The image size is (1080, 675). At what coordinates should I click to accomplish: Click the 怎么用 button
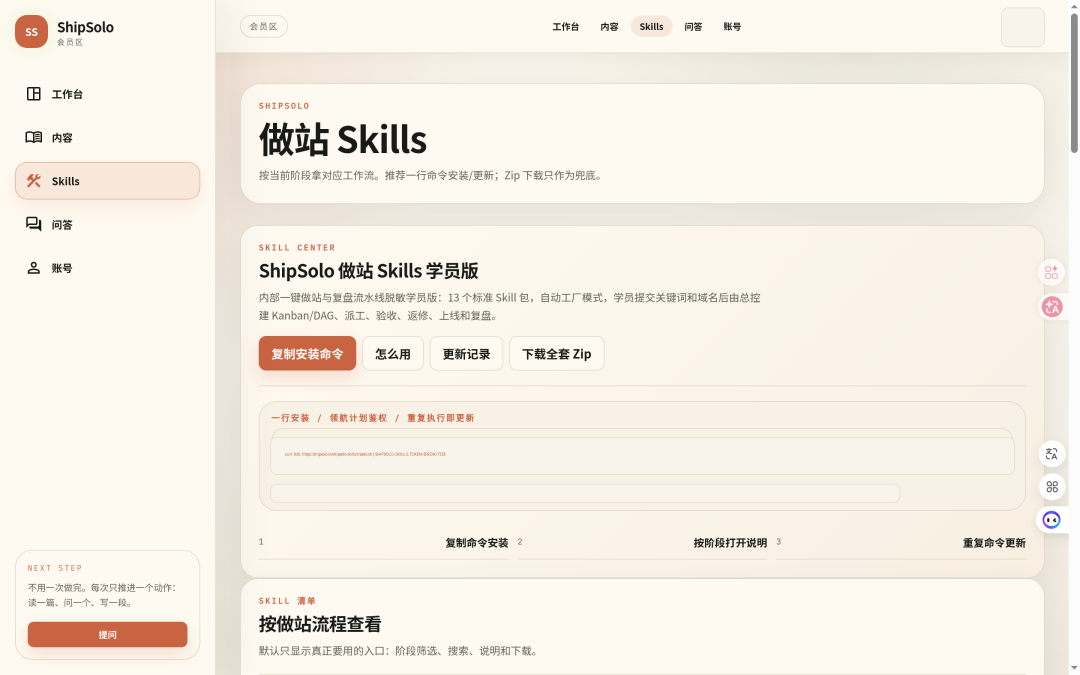(393, 353)
